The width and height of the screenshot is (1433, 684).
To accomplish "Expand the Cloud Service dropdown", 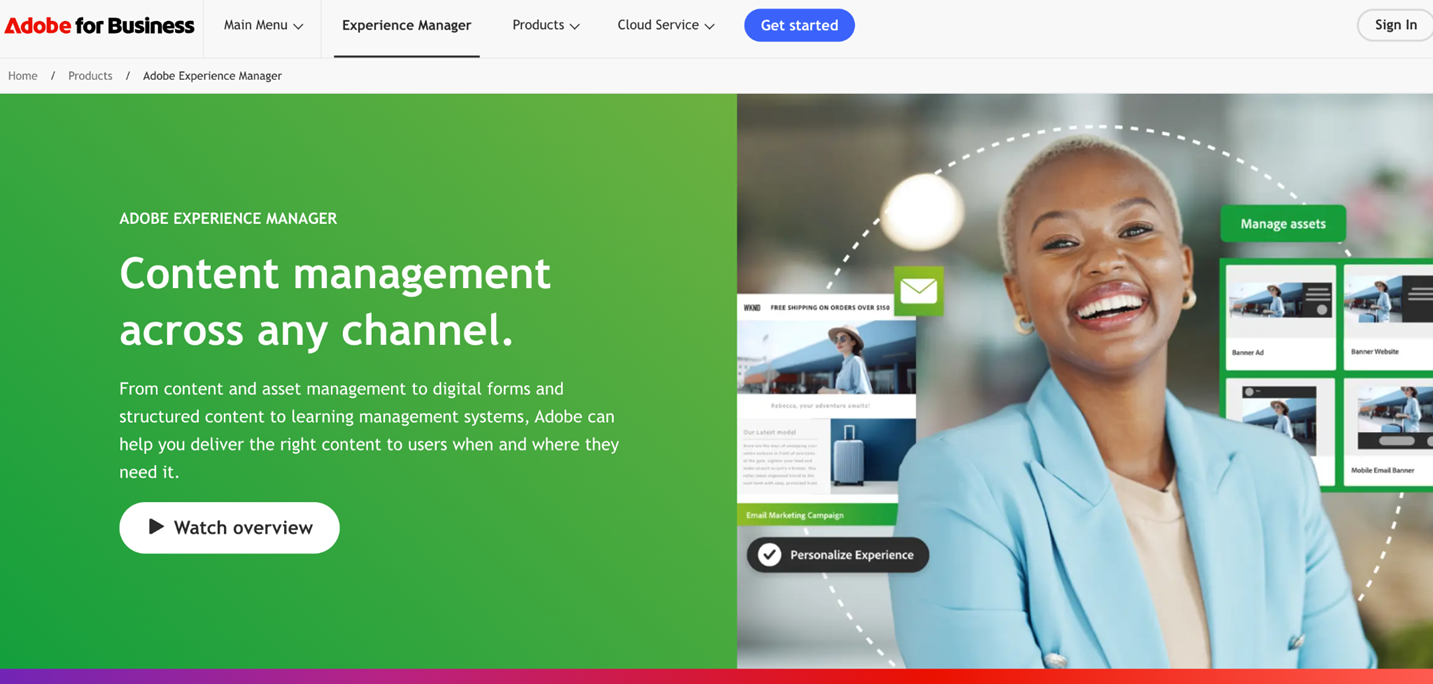I will (666, 26).
